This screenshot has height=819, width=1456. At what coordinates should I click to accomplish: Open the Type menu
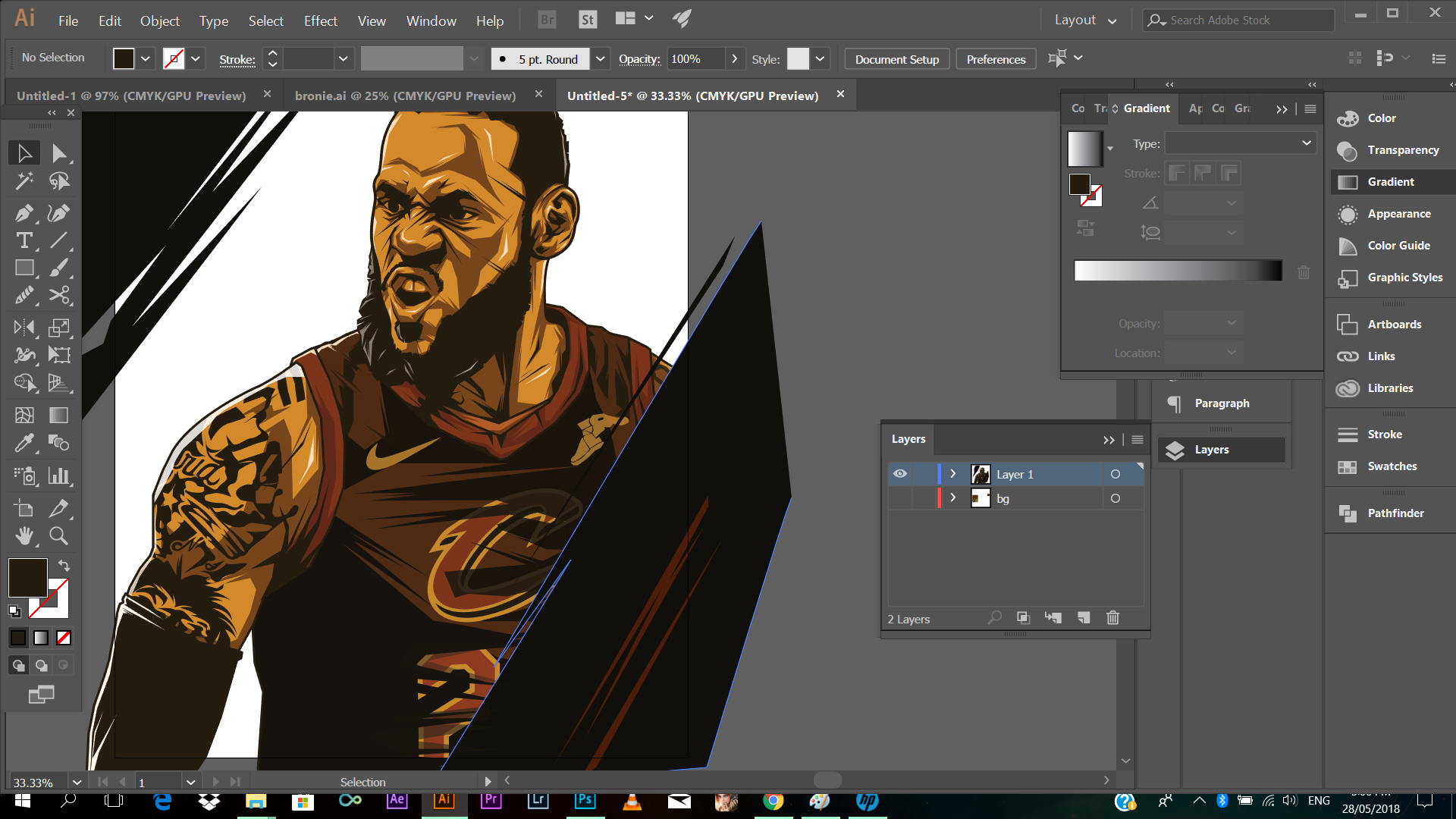coord(213,21)
